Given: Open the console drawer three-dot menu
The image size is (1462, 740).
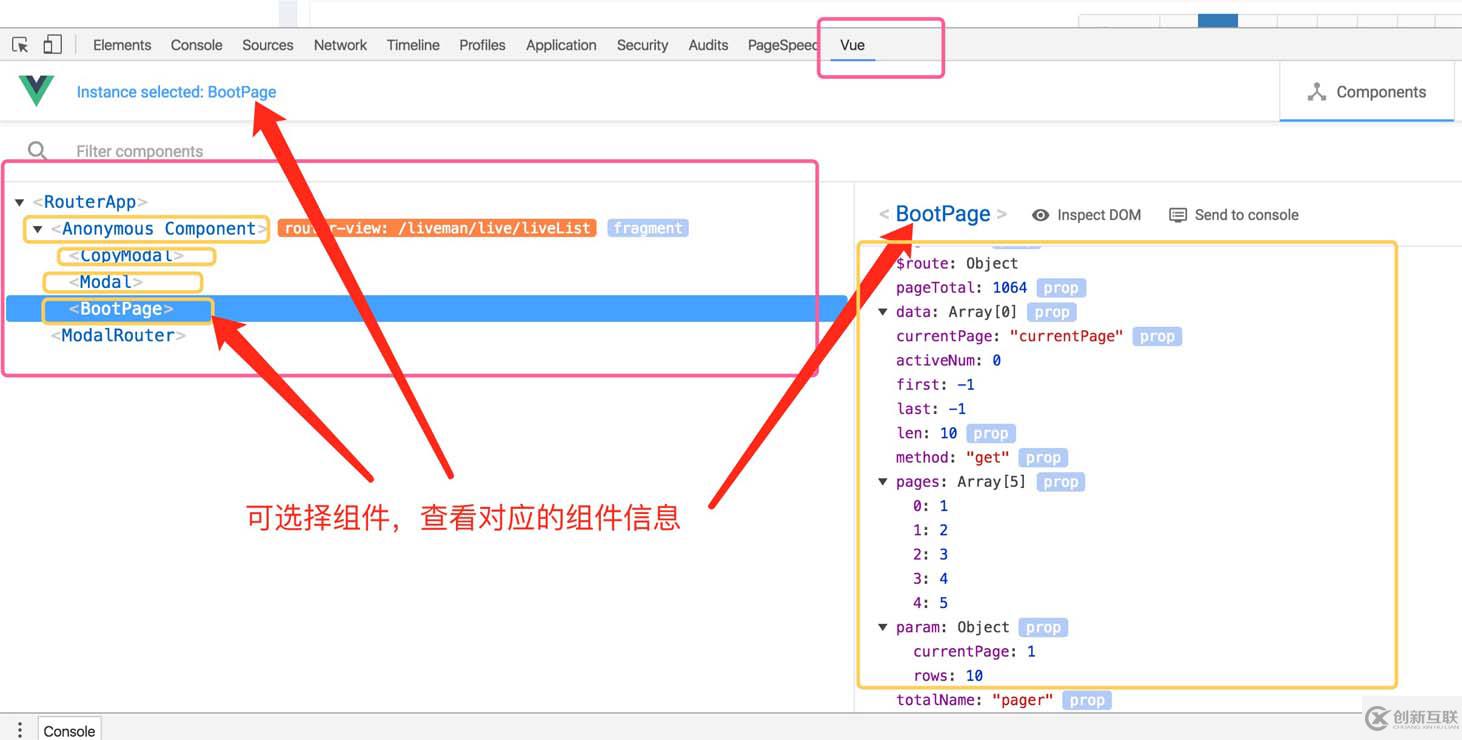Looking at the screenshot, I should tap(19, 730).
